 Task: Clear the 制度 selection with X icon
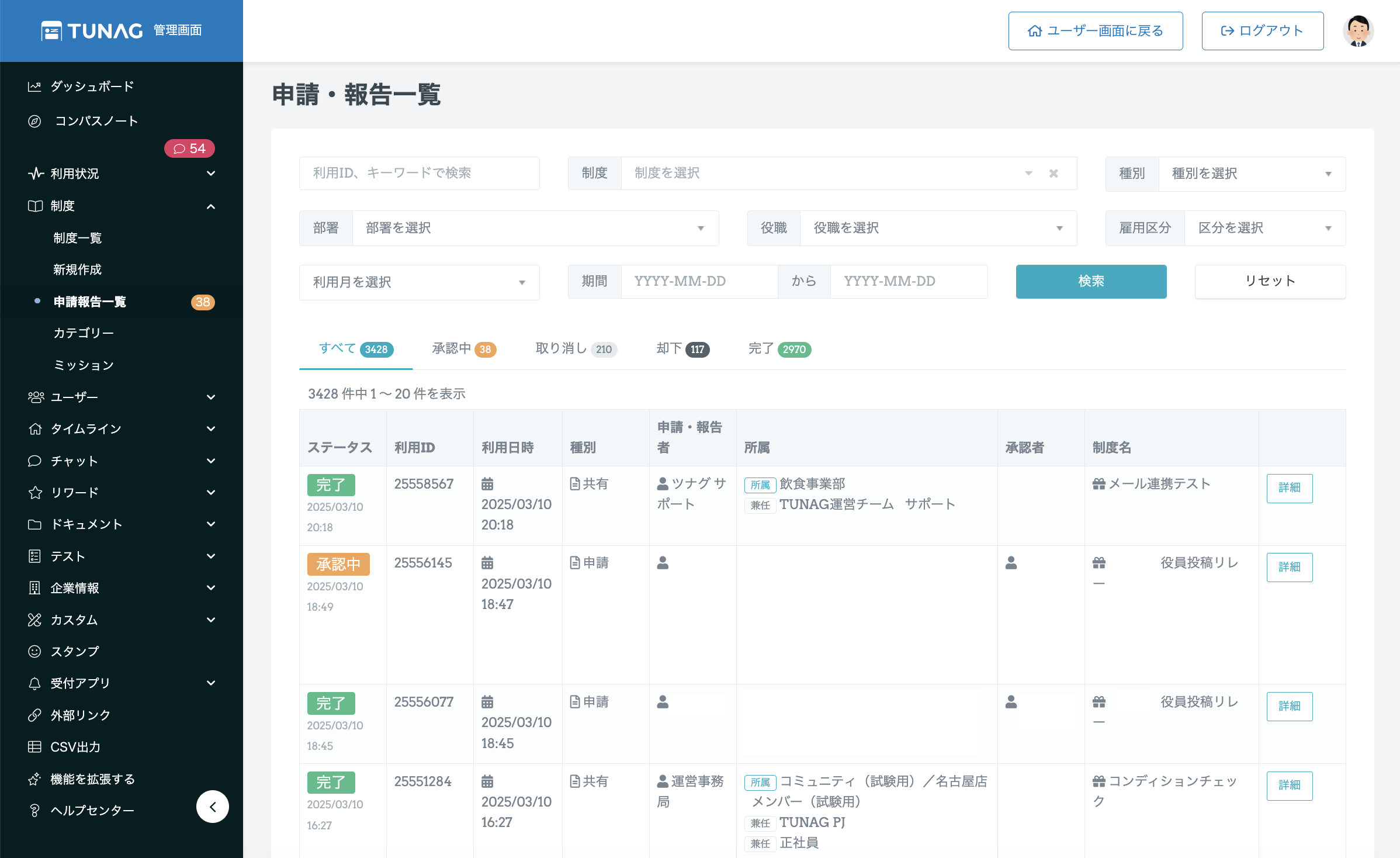pos(1054,174)
